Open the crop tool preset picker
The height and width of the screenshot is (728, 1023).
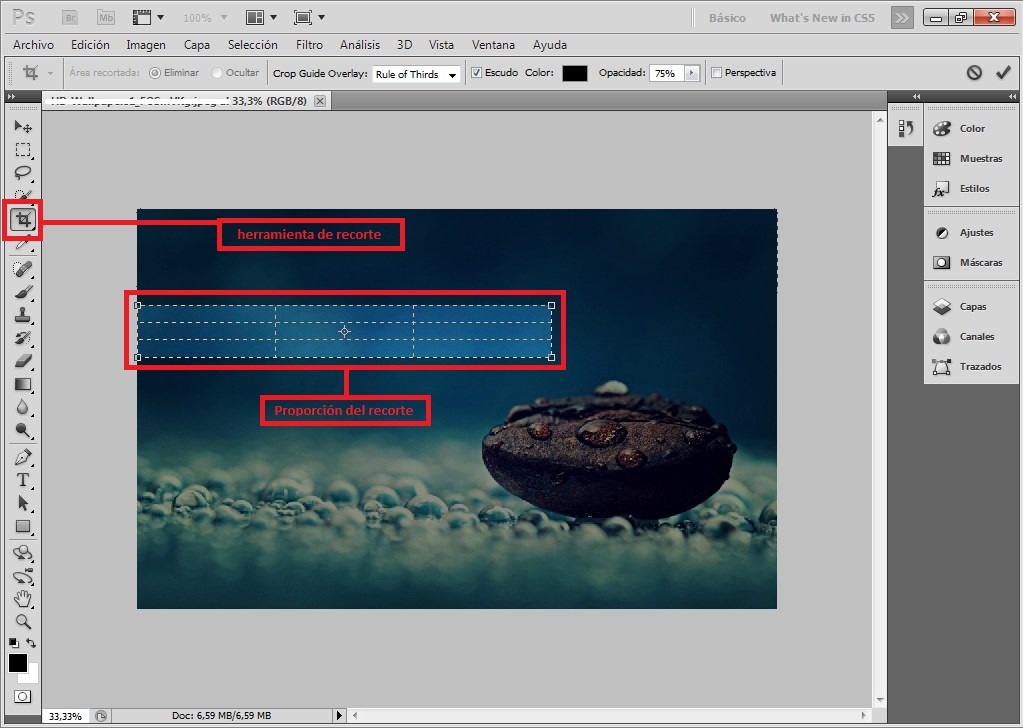pos(37,73)
